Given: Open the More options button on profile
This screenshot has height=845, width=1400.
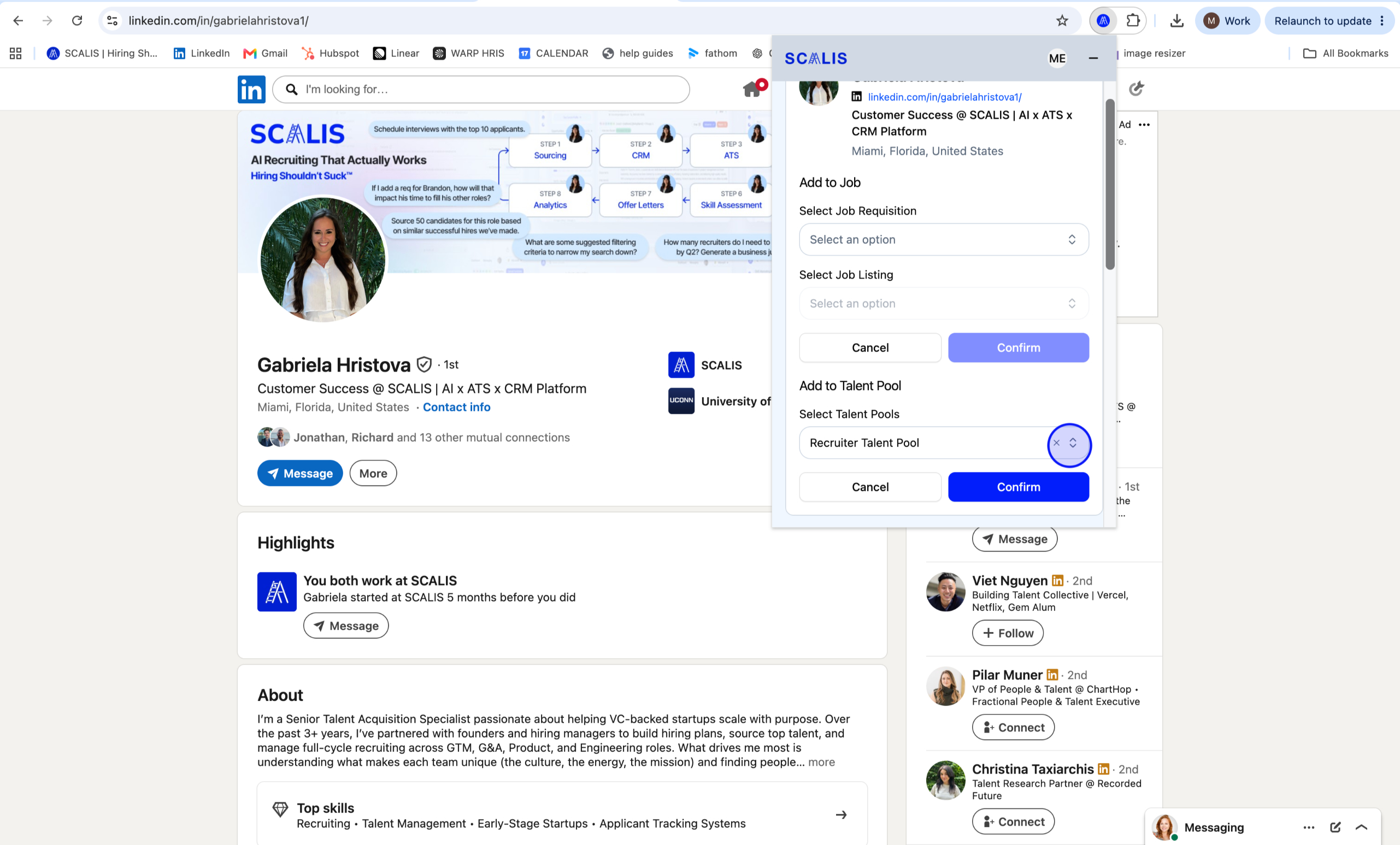Looking at the screenshot, I should tap(373, 474).
